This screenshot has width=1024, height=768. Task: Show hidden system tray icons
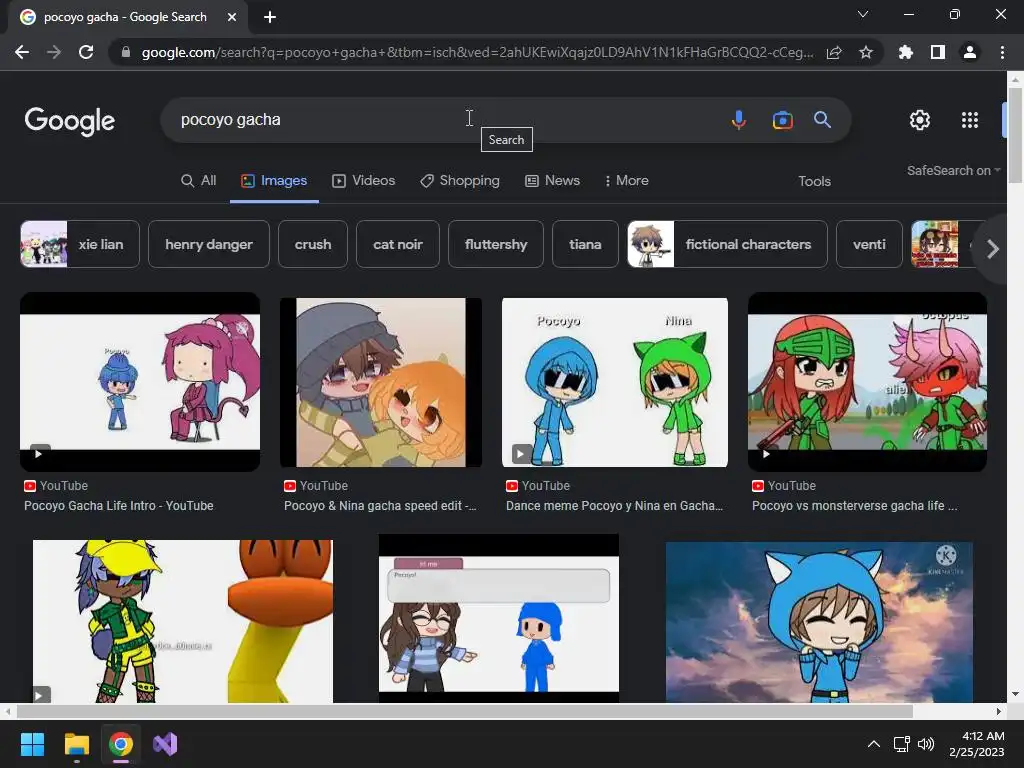873,744
